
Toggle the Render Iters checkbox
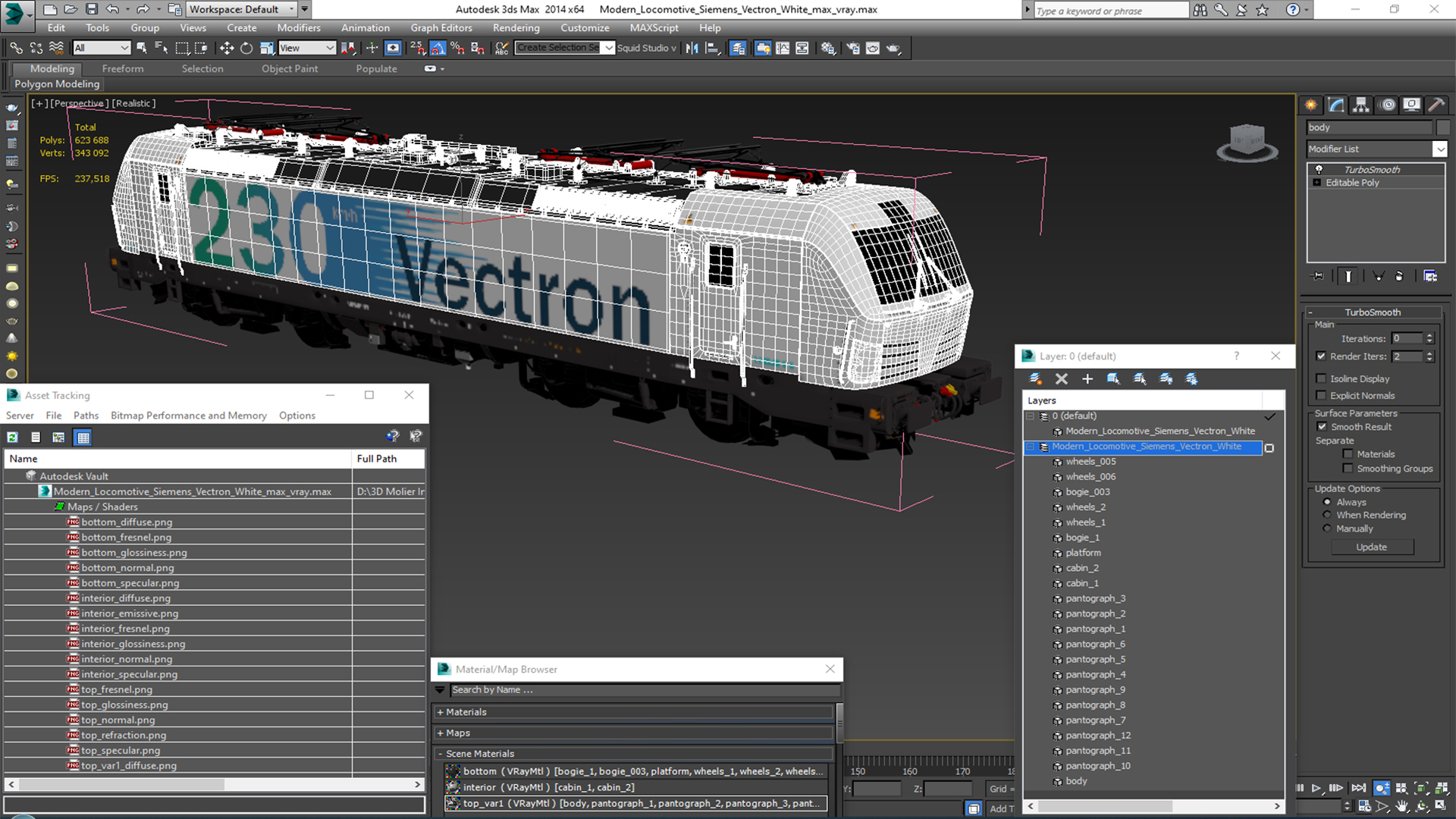click(x=1321, y=356)
